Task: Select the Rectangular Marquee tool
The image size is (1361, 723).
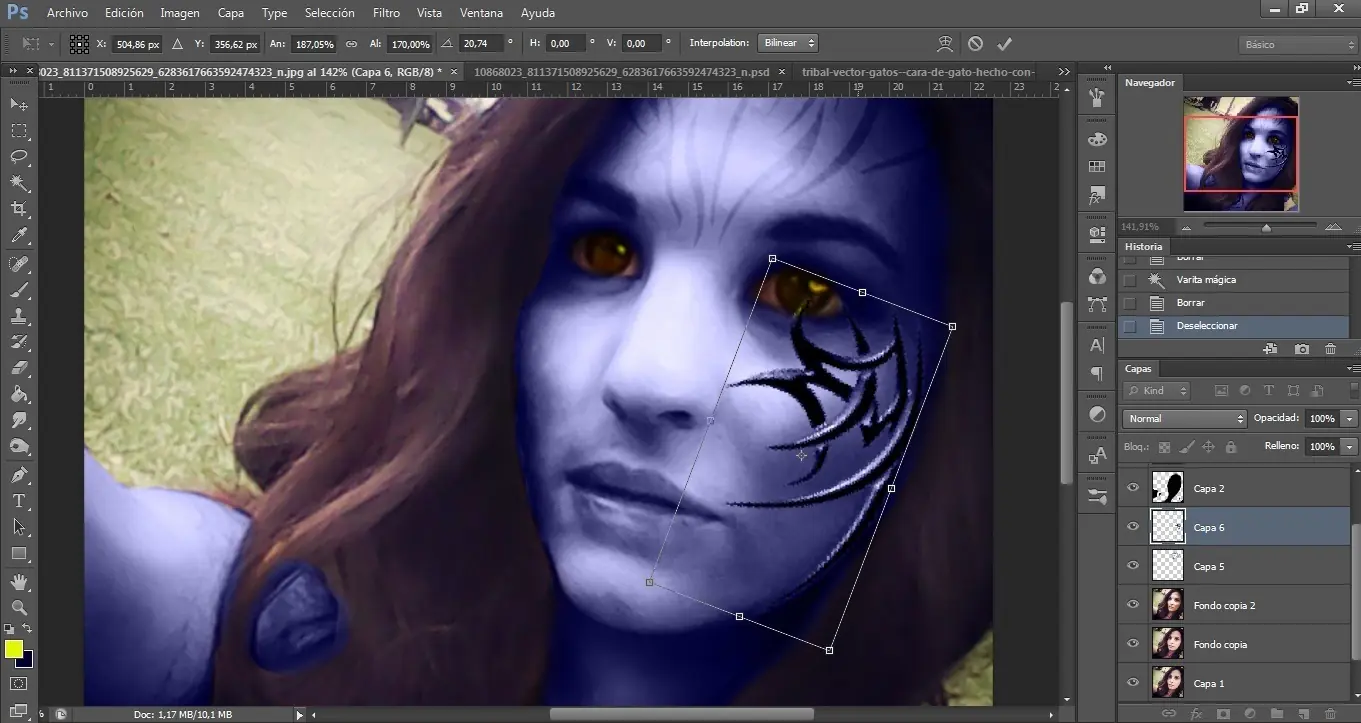Action: coord(19,131)
